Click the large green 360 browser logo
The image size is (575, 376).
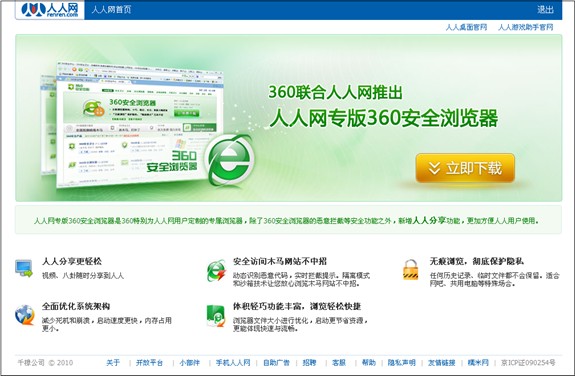[230, 160]
